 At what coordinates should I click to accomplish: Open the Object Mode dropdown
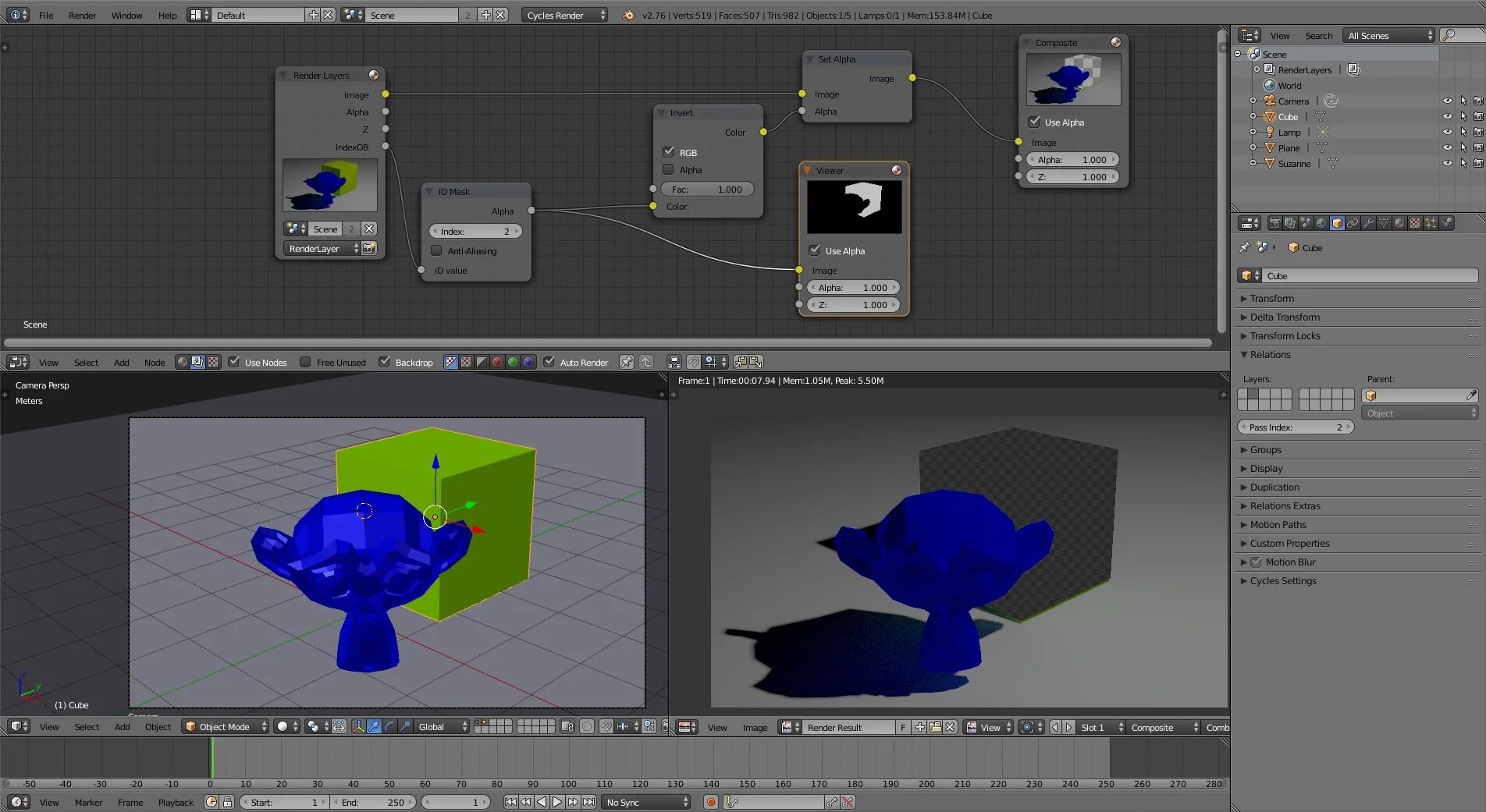tap(225, 727)
